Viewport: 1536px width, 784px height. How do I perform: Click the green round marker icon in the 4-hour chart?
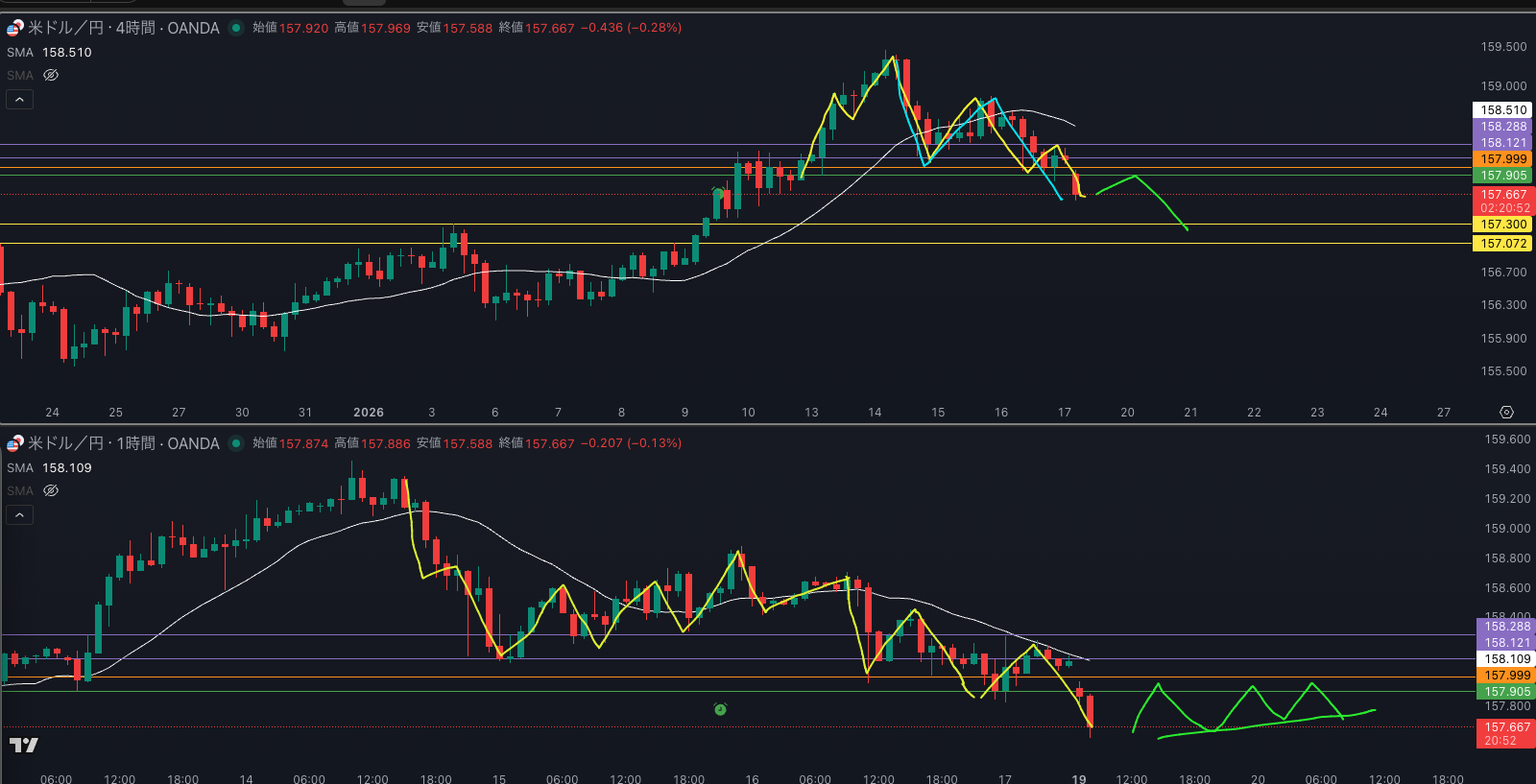coord(718,193)
